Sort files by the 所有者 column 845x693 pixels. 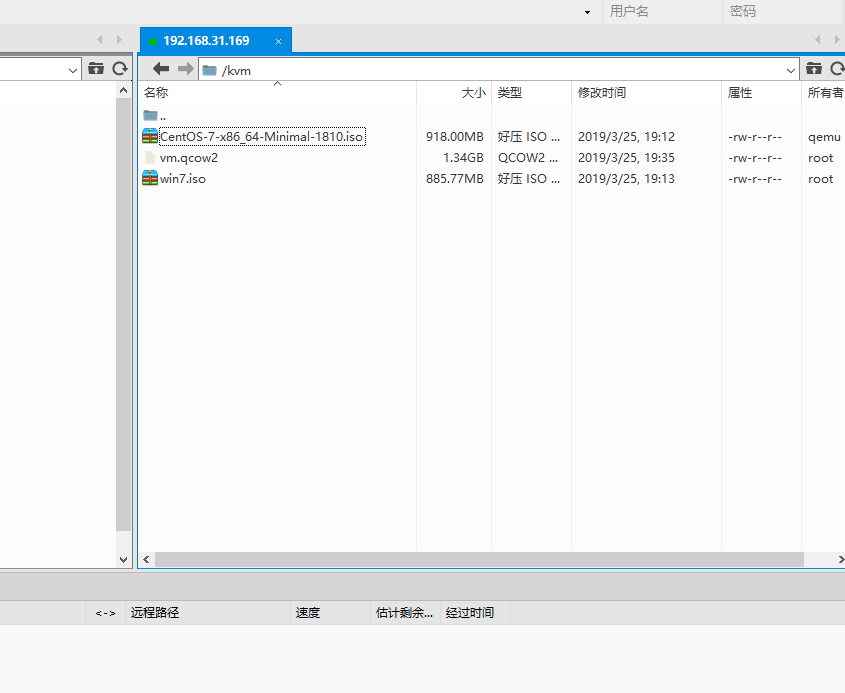pos(823,93)
